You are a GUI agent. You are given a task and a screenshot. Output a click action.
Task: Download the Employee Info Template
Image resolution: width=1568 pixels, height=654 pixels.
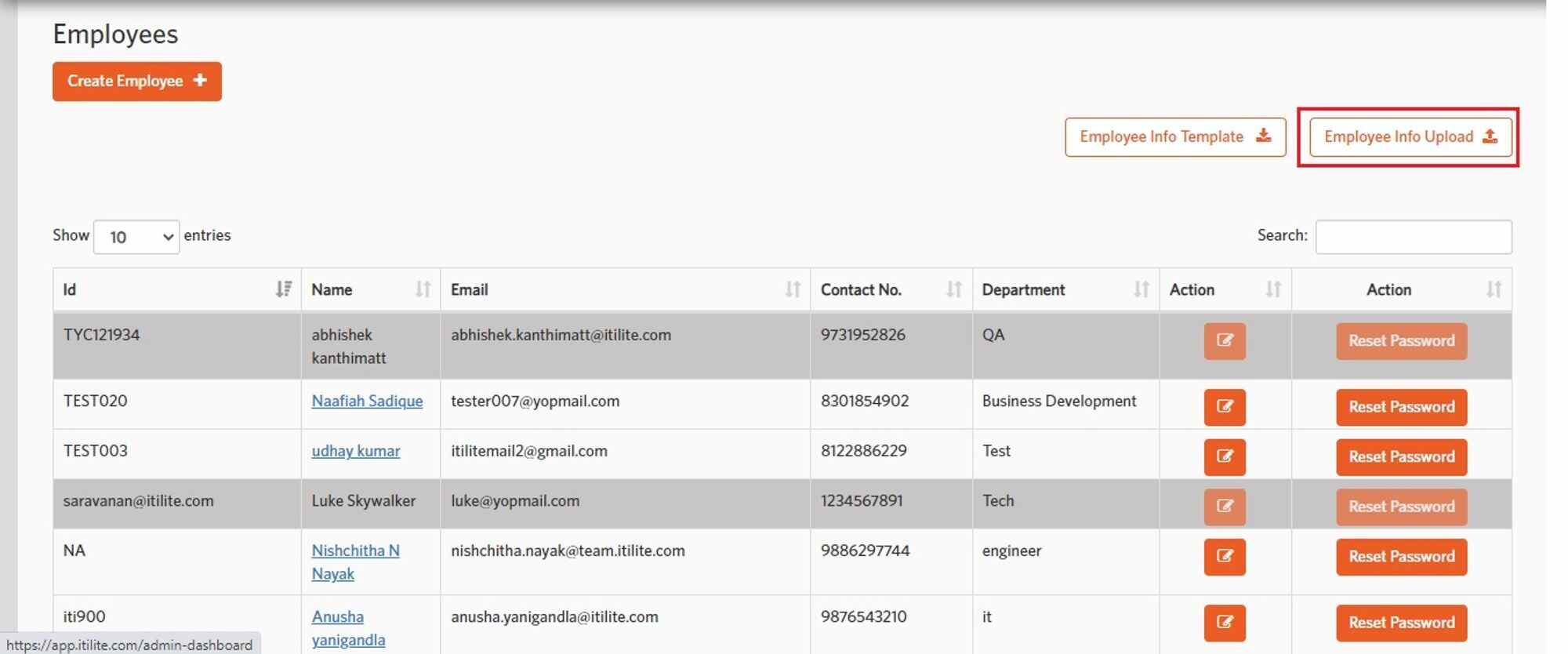[x=1175, y=137]
